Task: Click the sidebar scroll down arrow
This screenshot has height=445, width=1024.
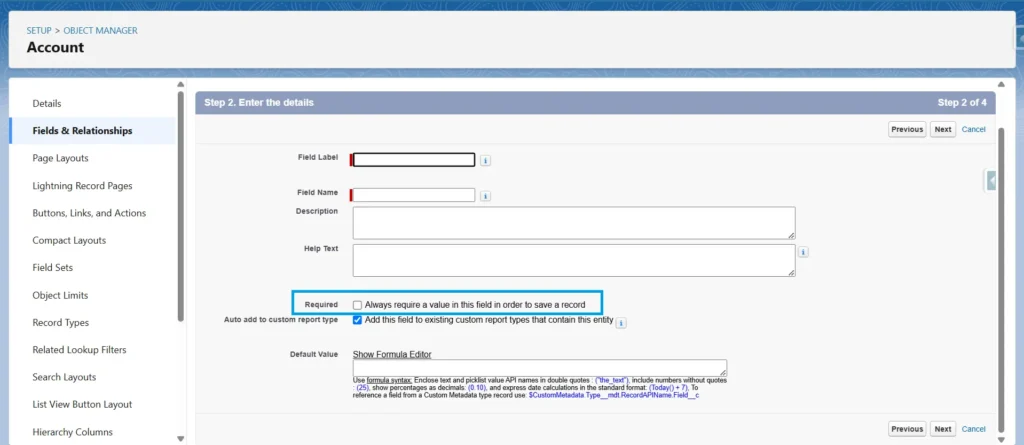Action: tap(180, 438)
